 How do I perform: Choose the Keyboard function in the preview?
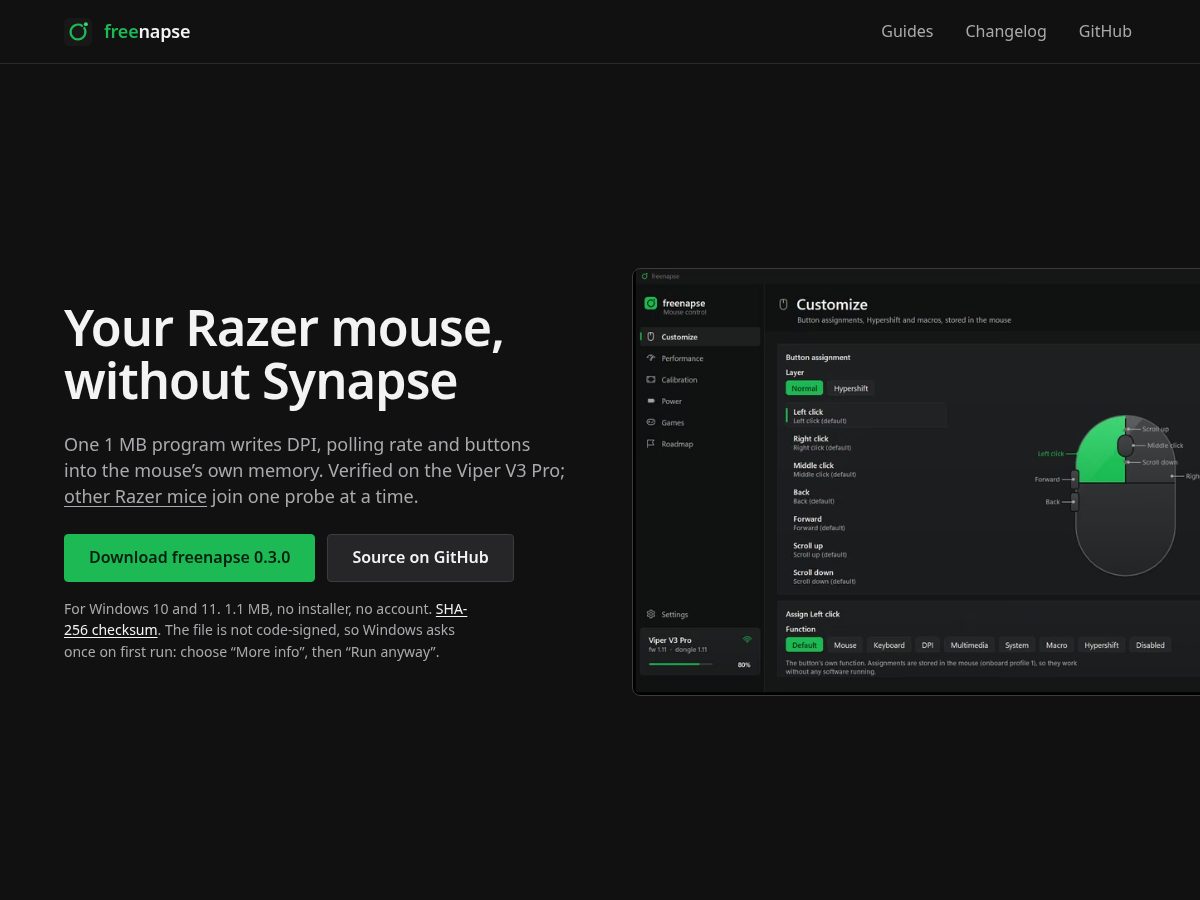tap(889, 645)
